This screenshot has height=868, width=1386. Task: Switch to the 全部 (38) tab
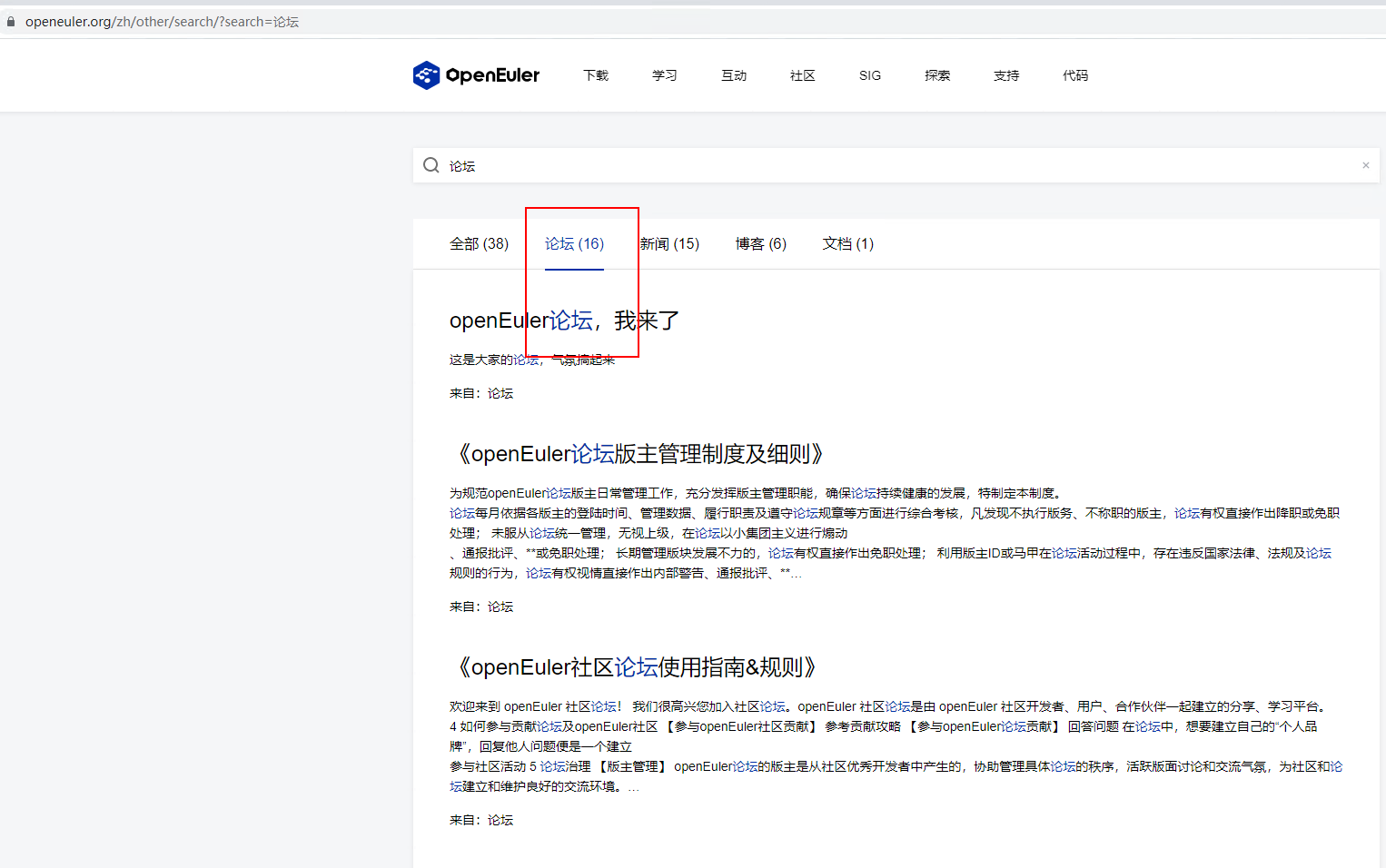tap(479, 243)
